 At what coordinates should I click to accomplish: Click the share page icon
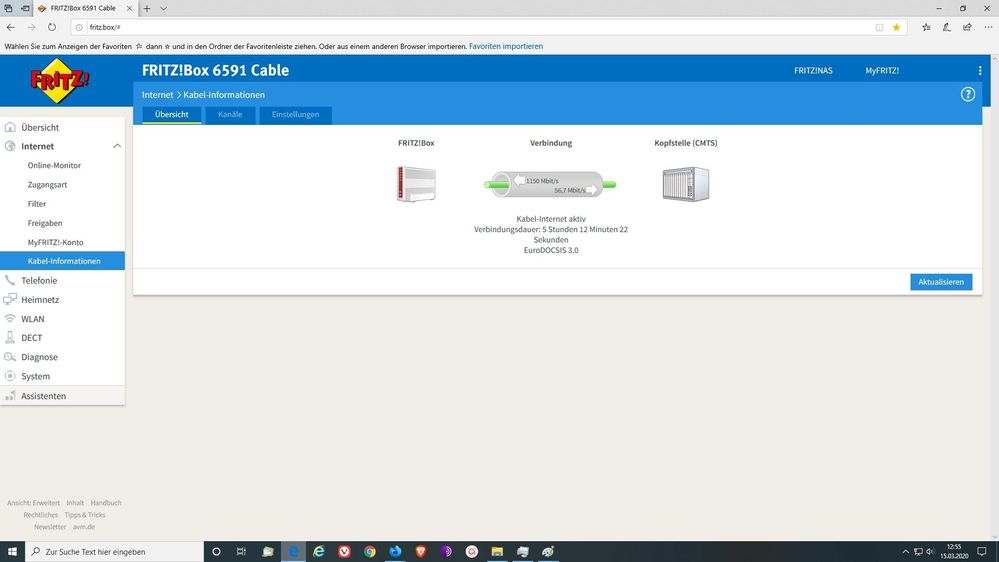[967, 27]
